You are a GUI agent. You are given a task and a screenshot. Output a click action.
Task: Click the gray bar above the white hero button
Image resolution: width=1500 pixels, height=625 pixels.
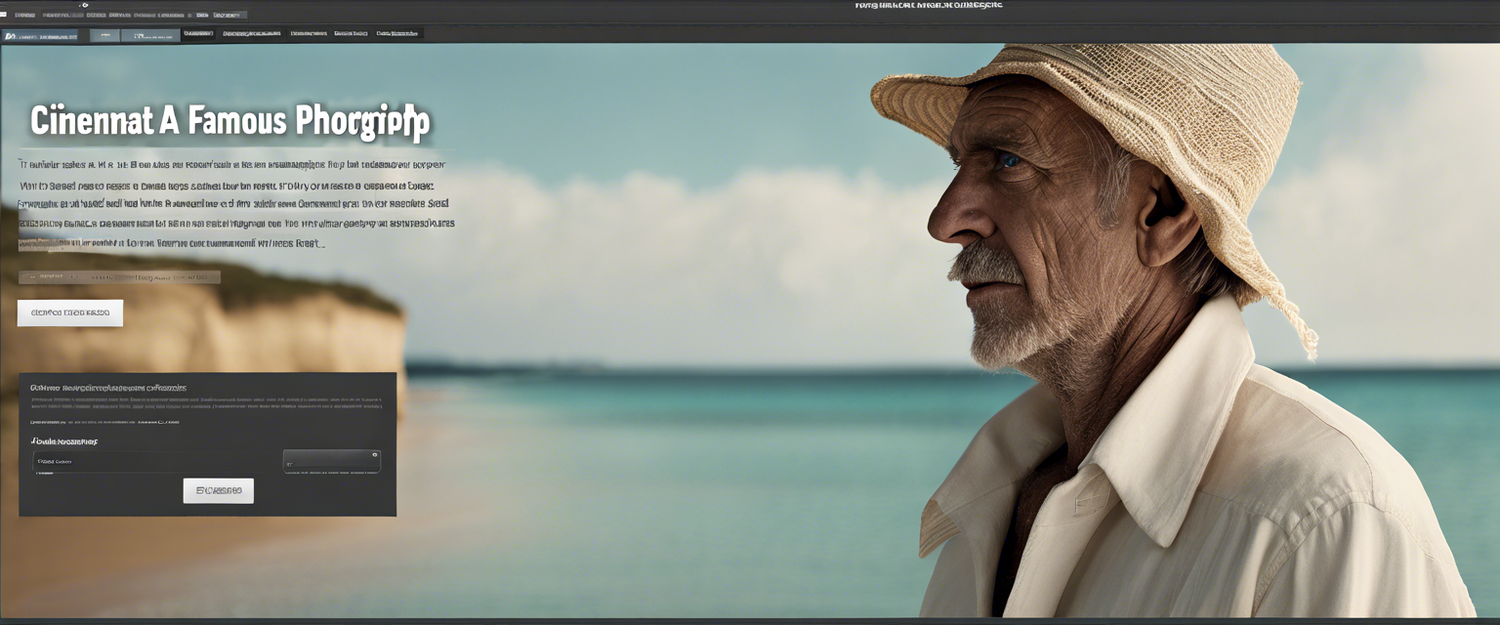119,277
